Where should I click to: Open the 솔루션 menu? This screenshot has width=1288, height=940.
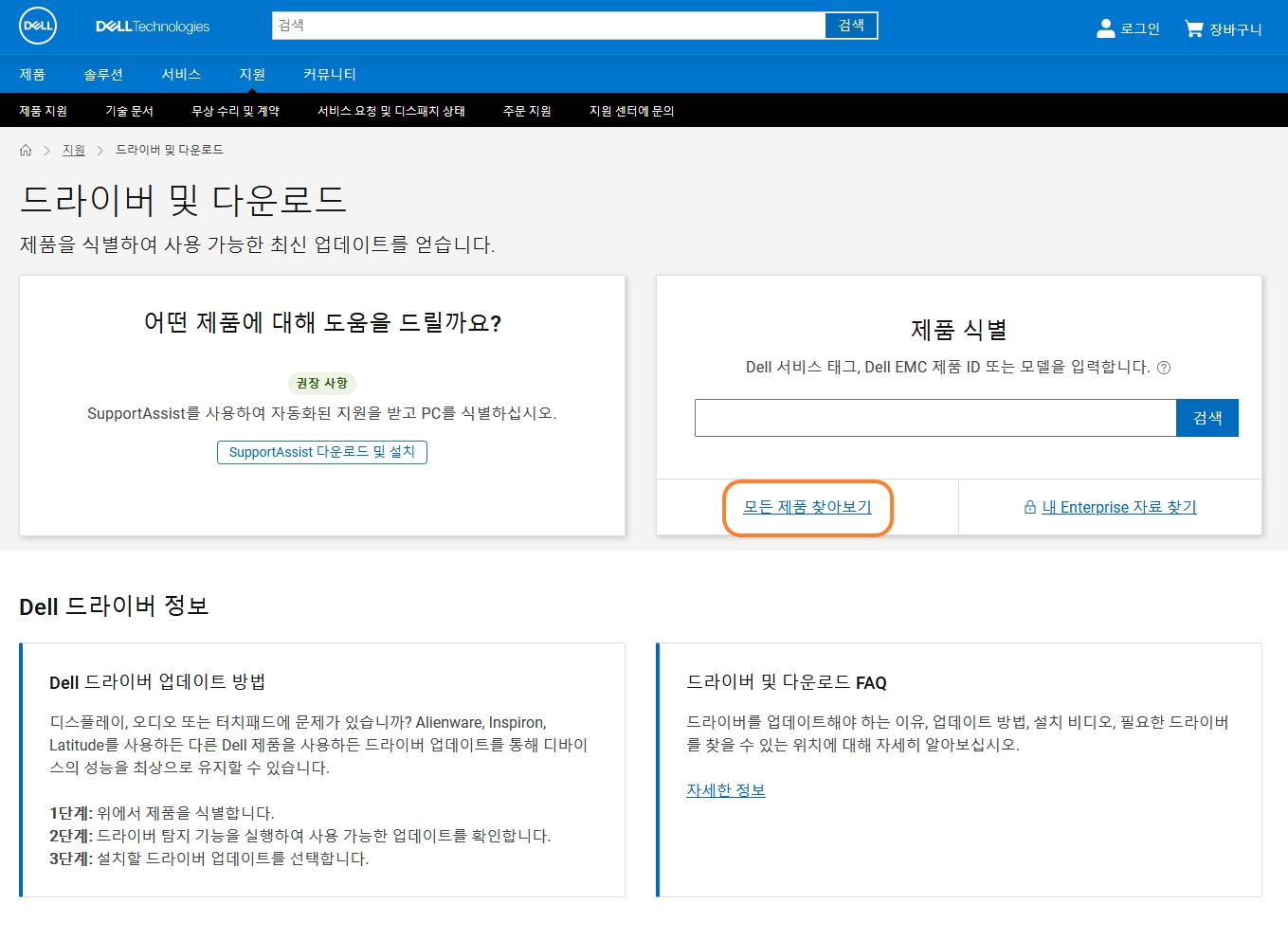pyautogui.click(x=103, y=74)
